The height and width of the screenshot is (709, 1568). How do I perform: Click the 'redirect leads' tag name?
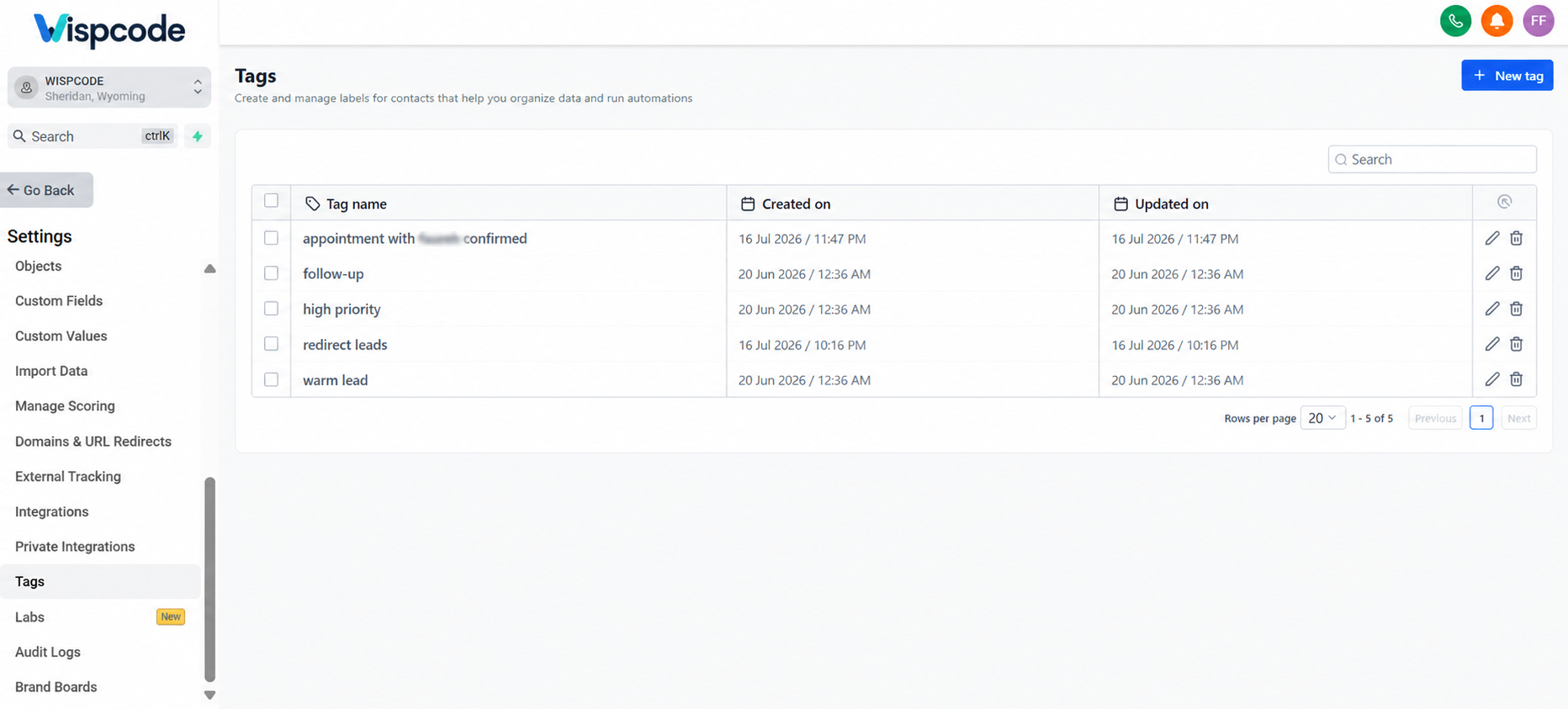tap(345, 345)
